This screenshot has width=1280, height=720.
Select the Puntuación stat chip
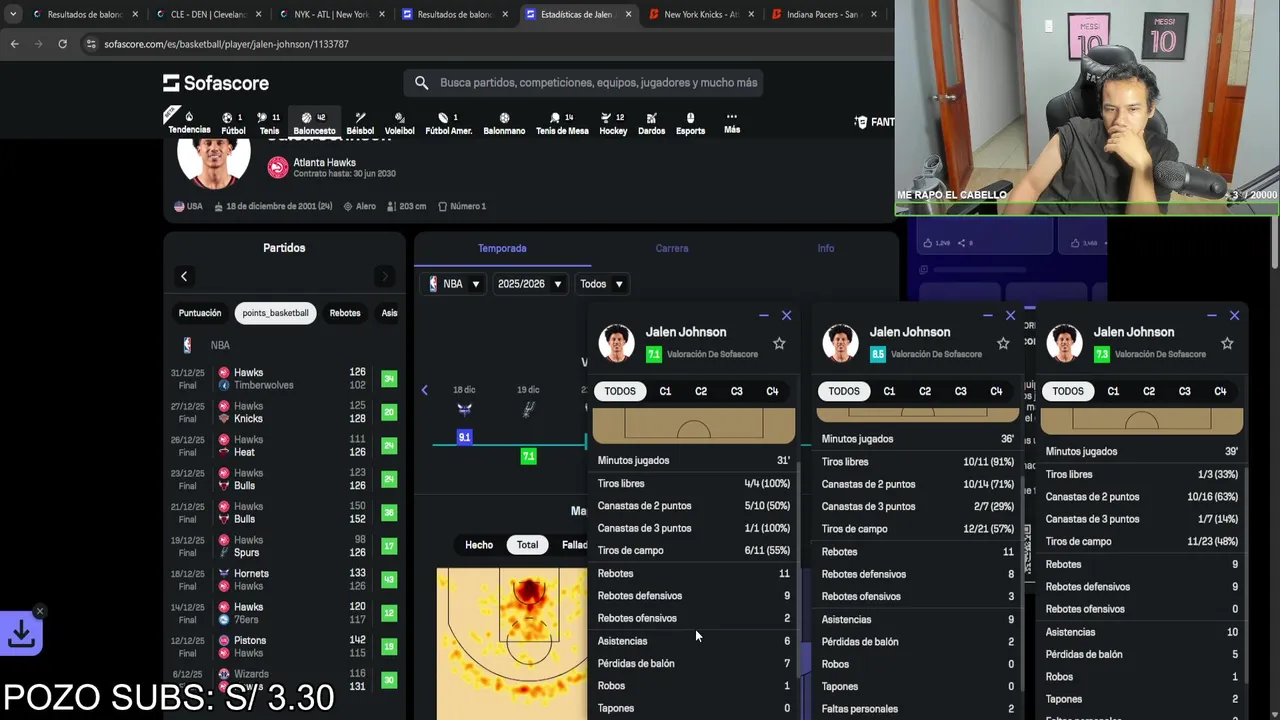(200, 313)
